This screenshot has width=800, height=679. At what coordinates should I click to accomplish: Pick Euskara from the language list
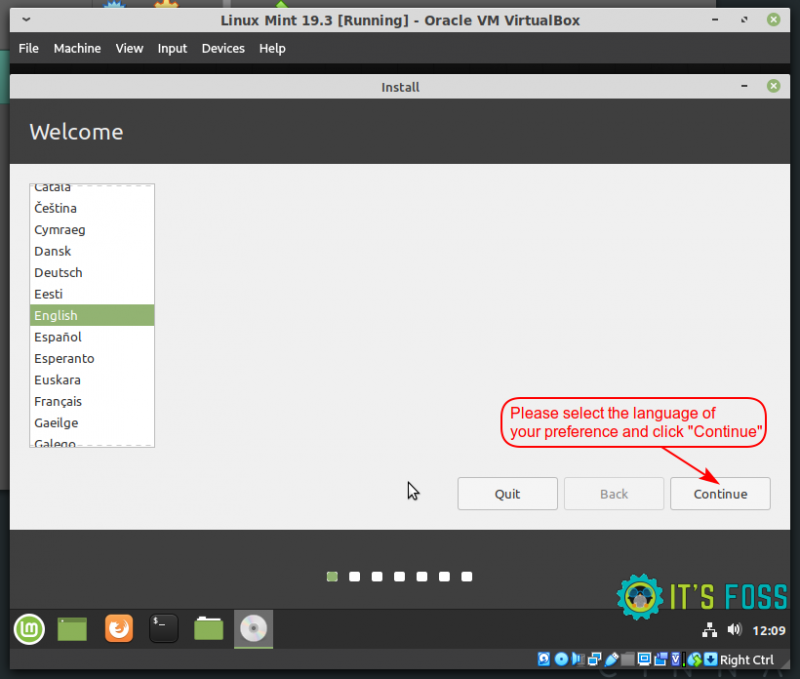coord(92,380)
